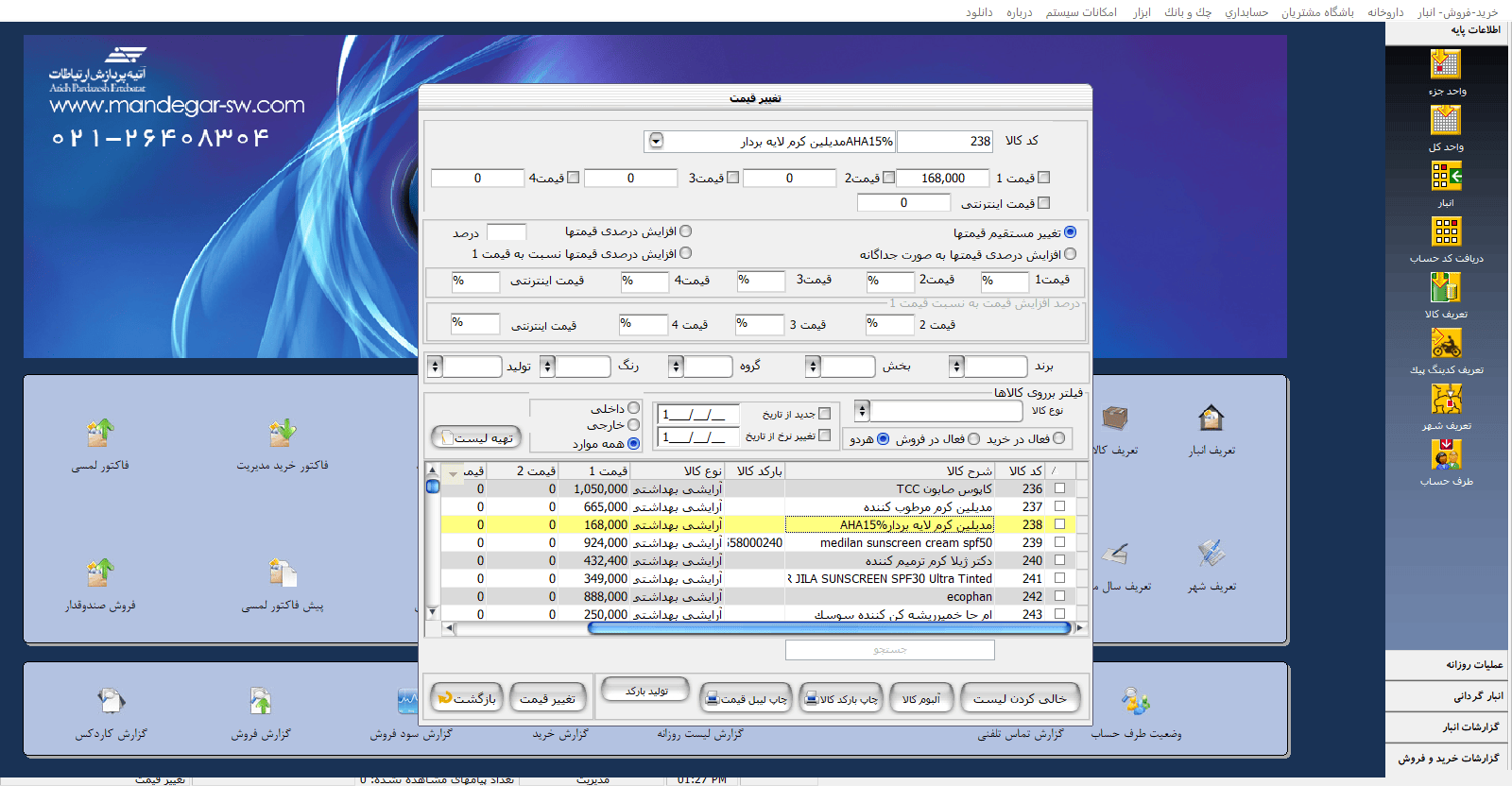Open انبار icon in sidebar
The image size is (1512, 786).
point(1446,176)
